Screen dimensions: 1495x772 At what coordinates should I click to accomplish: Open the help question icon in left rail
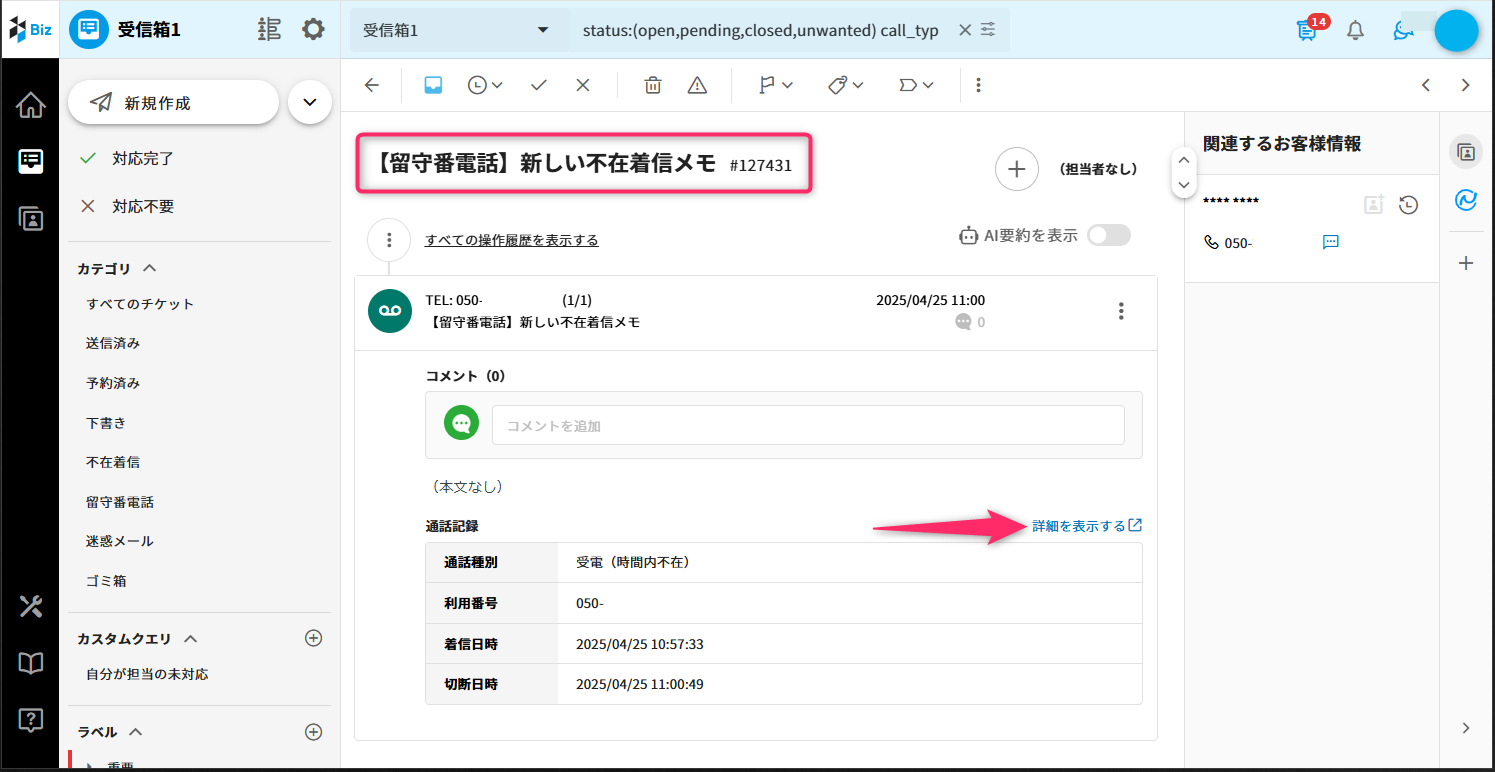(x=30, y=720)
